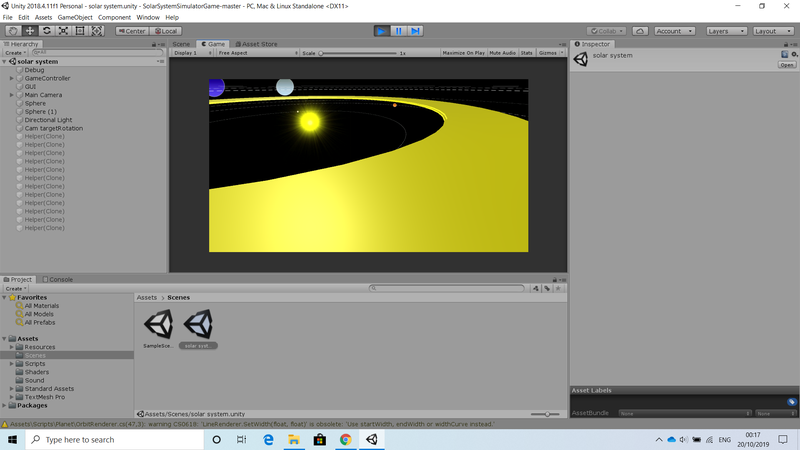Toggle Mute Audio in Game view
This screenshot has width=800, height=450.
pyautogui.click(x=503, y=52)
